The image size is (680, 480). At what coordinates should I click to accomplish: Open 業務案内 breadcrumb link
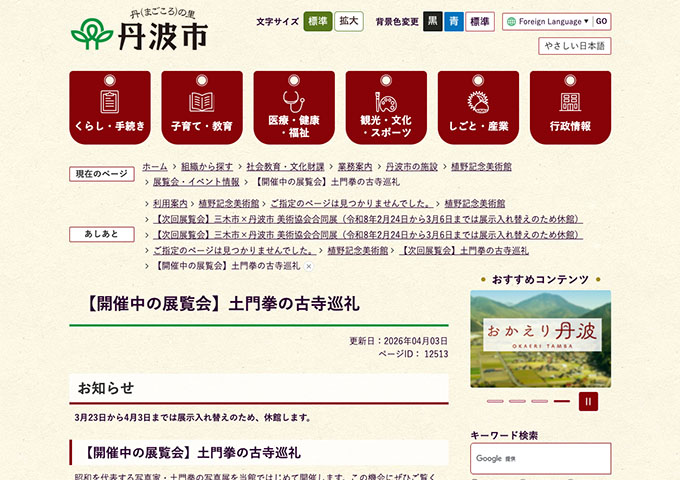pos(355,167)
